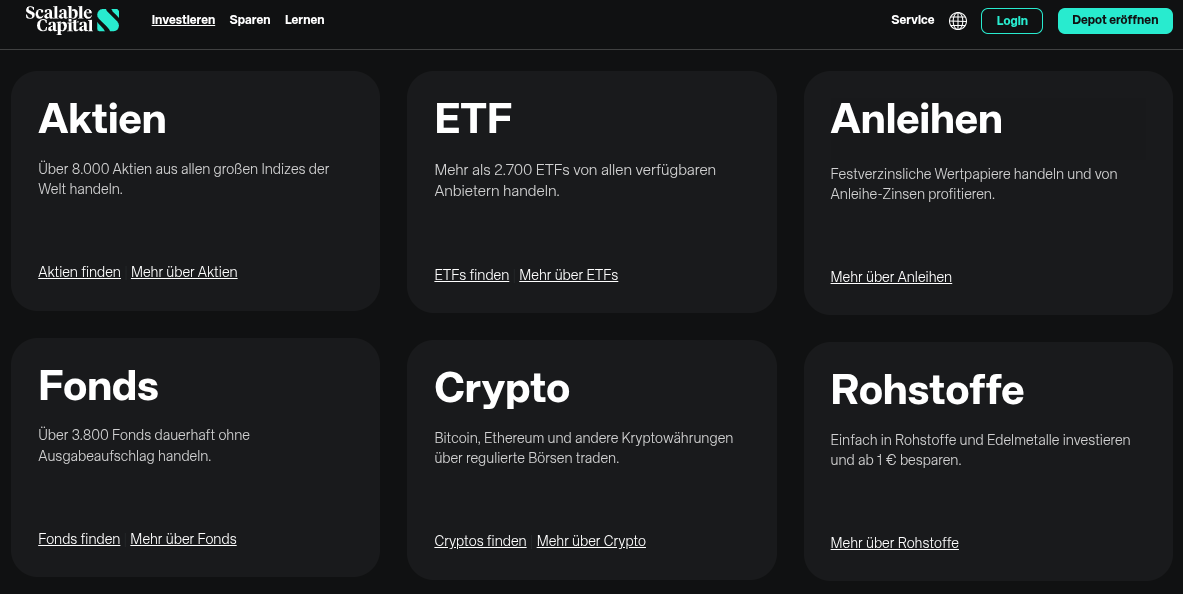Click the Login button
This screenshot has width=1183, height=594.
coord(1011,21)
